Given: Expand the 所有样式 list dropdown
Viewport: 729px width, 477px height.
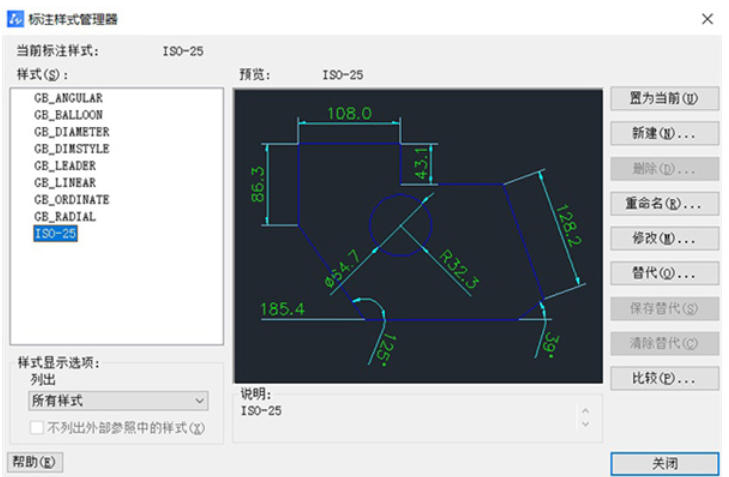Looking at the screenshot, I should [x=118, y=401].
